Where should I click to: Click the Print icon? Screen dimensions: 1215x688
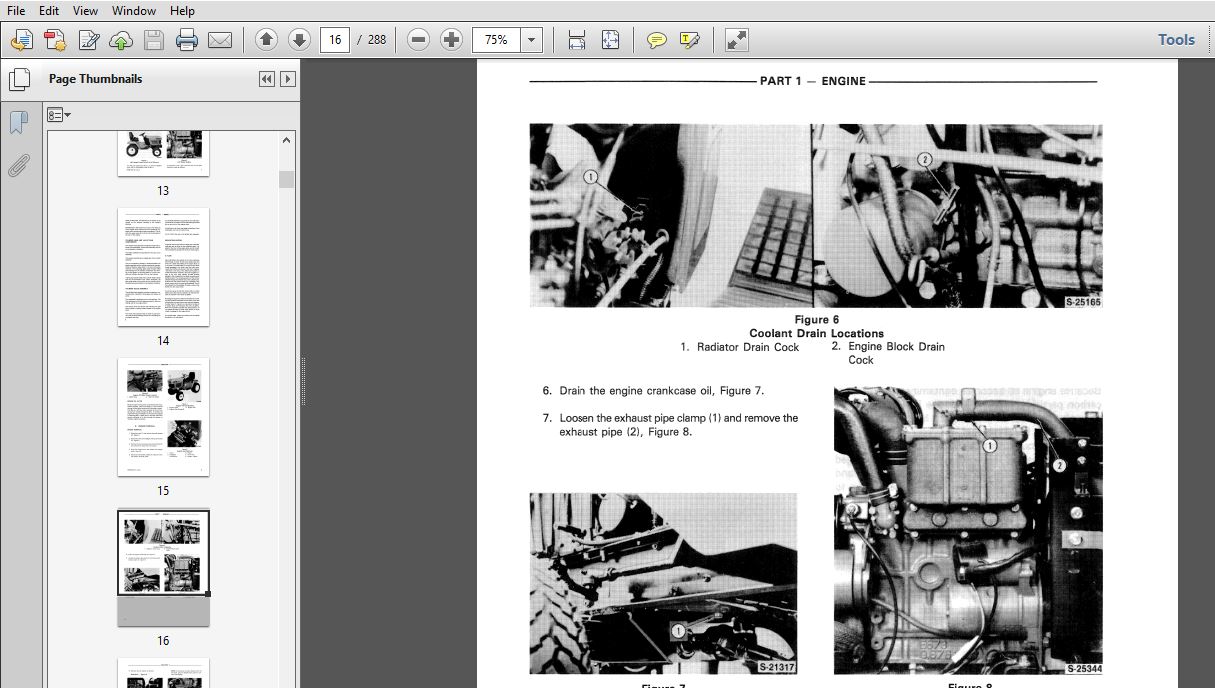pyautogui.click(x=187, y=40)
